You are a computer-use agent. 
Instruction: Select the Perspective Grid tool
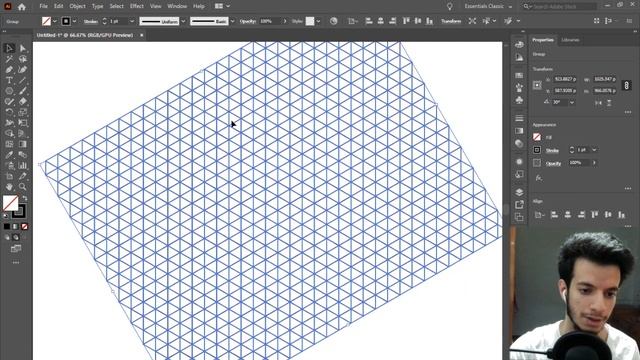point(22,133)
